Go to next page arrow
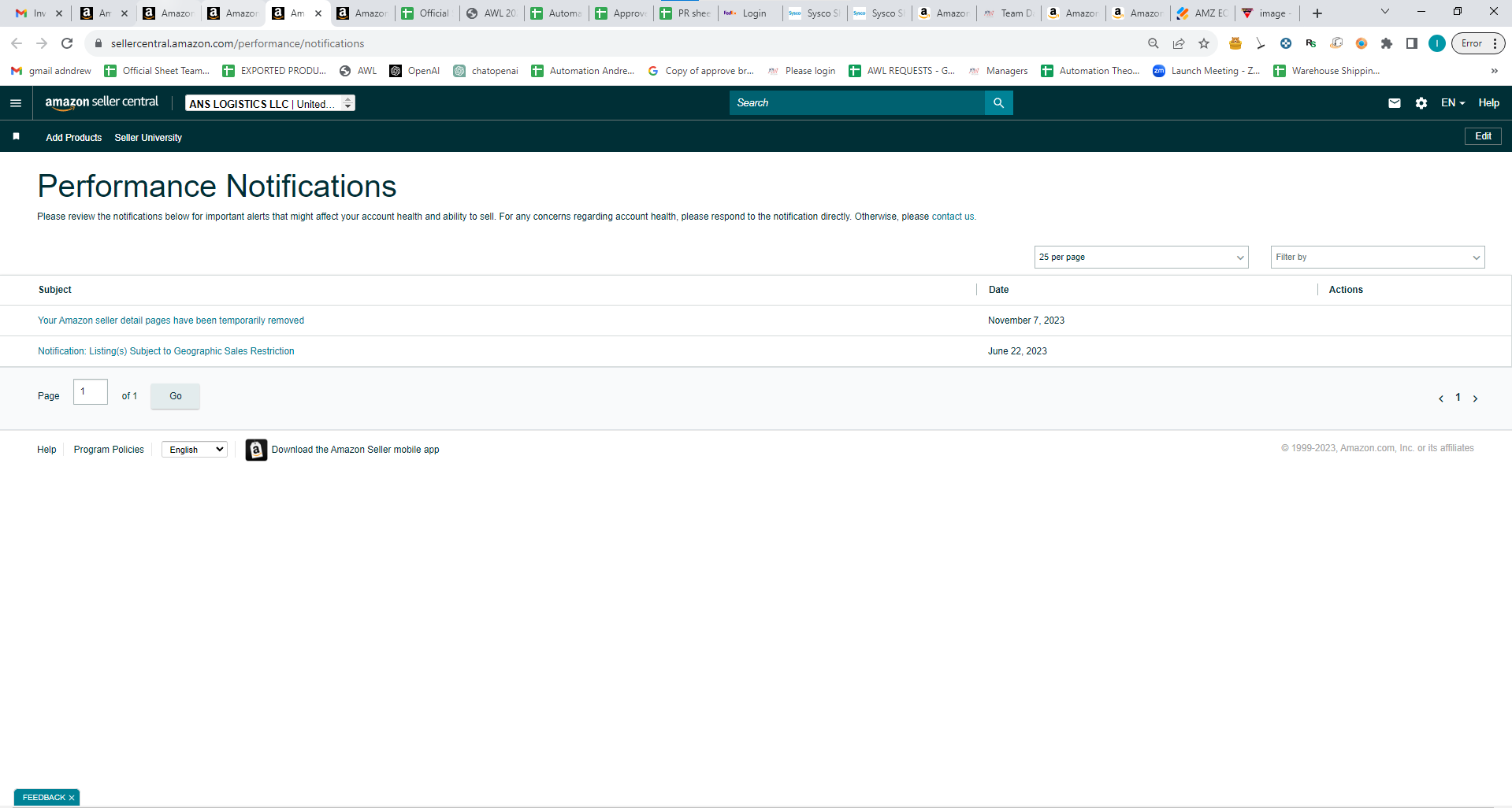The width and height of the screenshot is (1512, 808). tap(1475, 398)
